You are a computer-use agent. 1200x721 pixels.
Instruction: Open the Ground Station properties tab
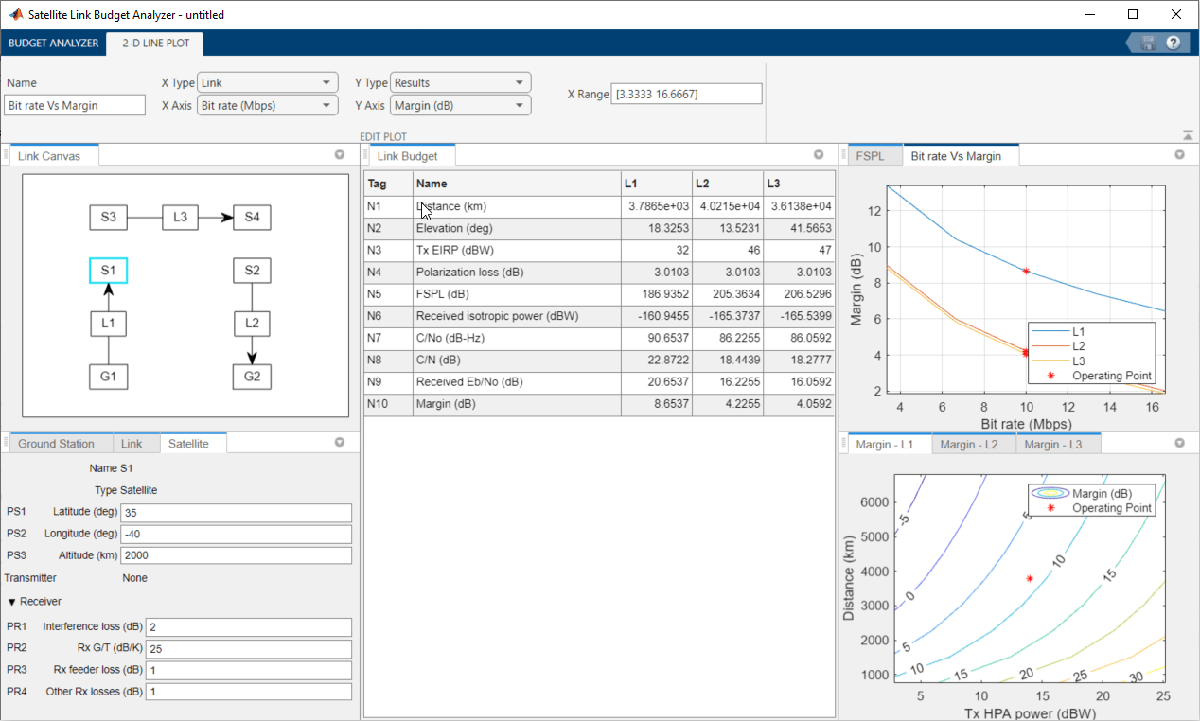click(56, 444)
